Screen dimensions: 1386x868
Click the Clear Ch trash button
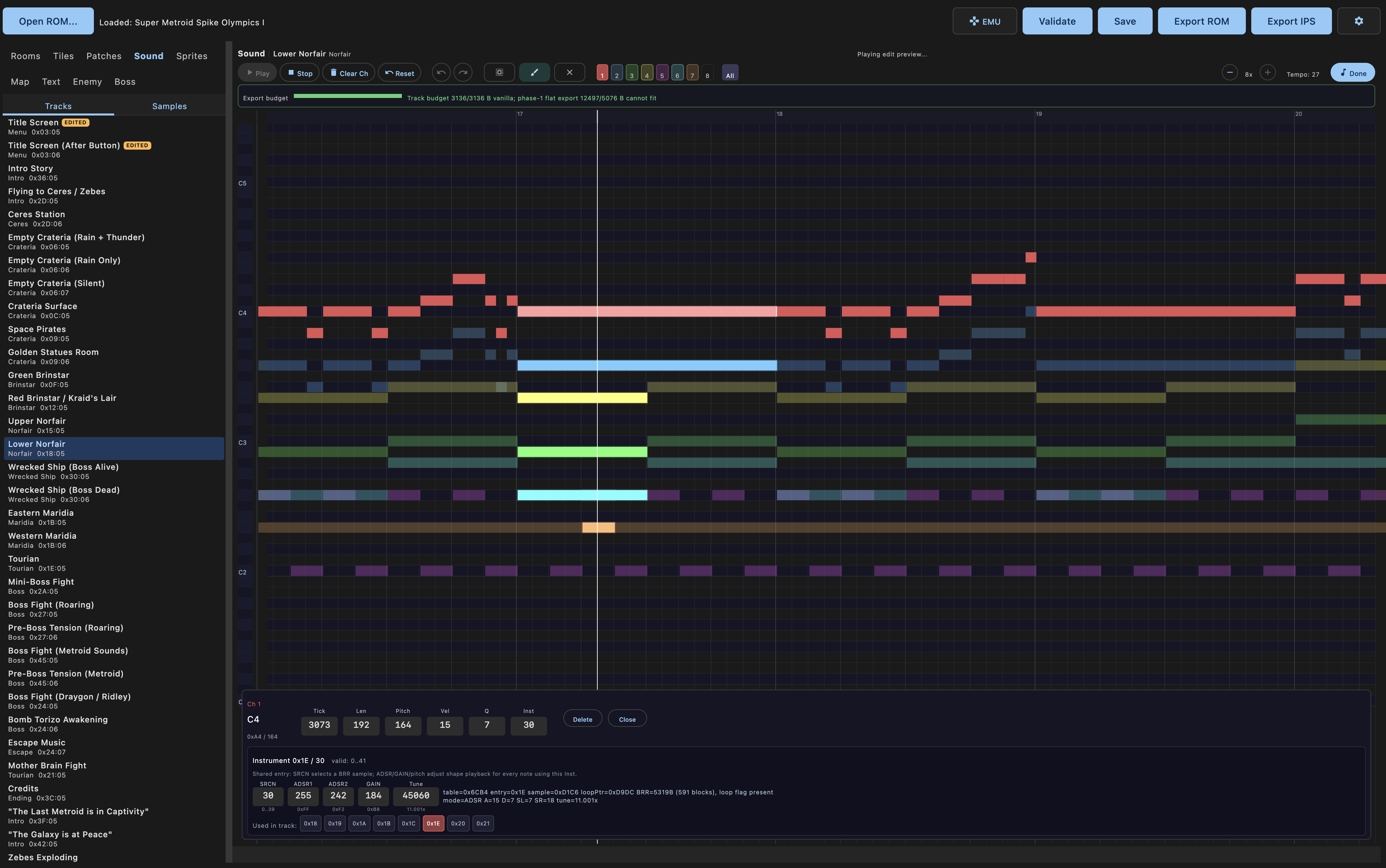click(x=349, y=73)
